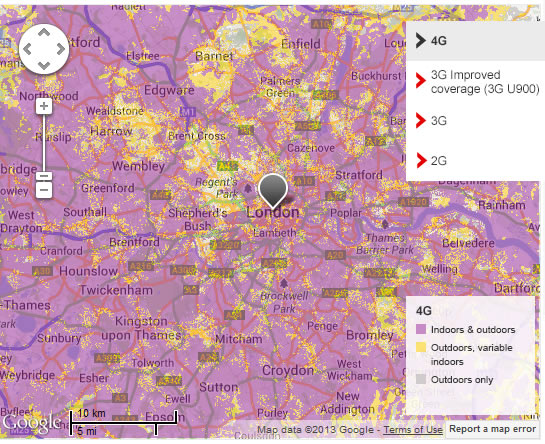Click purple Indoors & outdoors legend swatch
545x444 pixels.
[421, 329]
